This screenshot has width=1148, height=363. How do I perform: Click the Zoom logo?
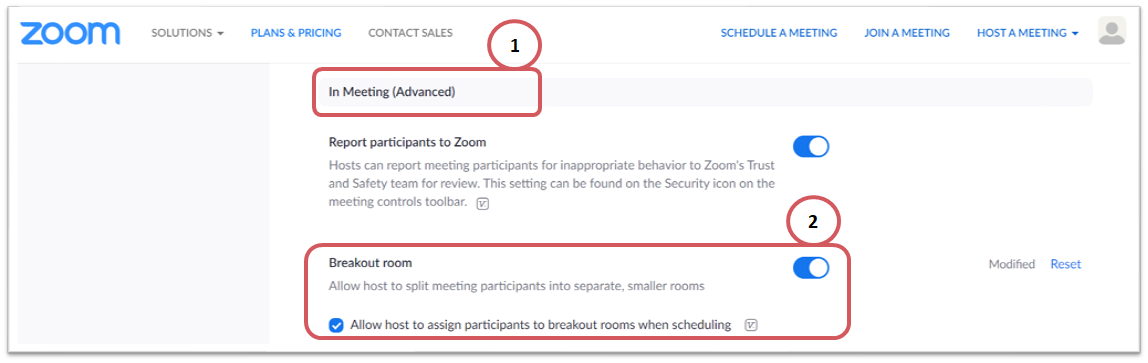(x=70, y=33)
